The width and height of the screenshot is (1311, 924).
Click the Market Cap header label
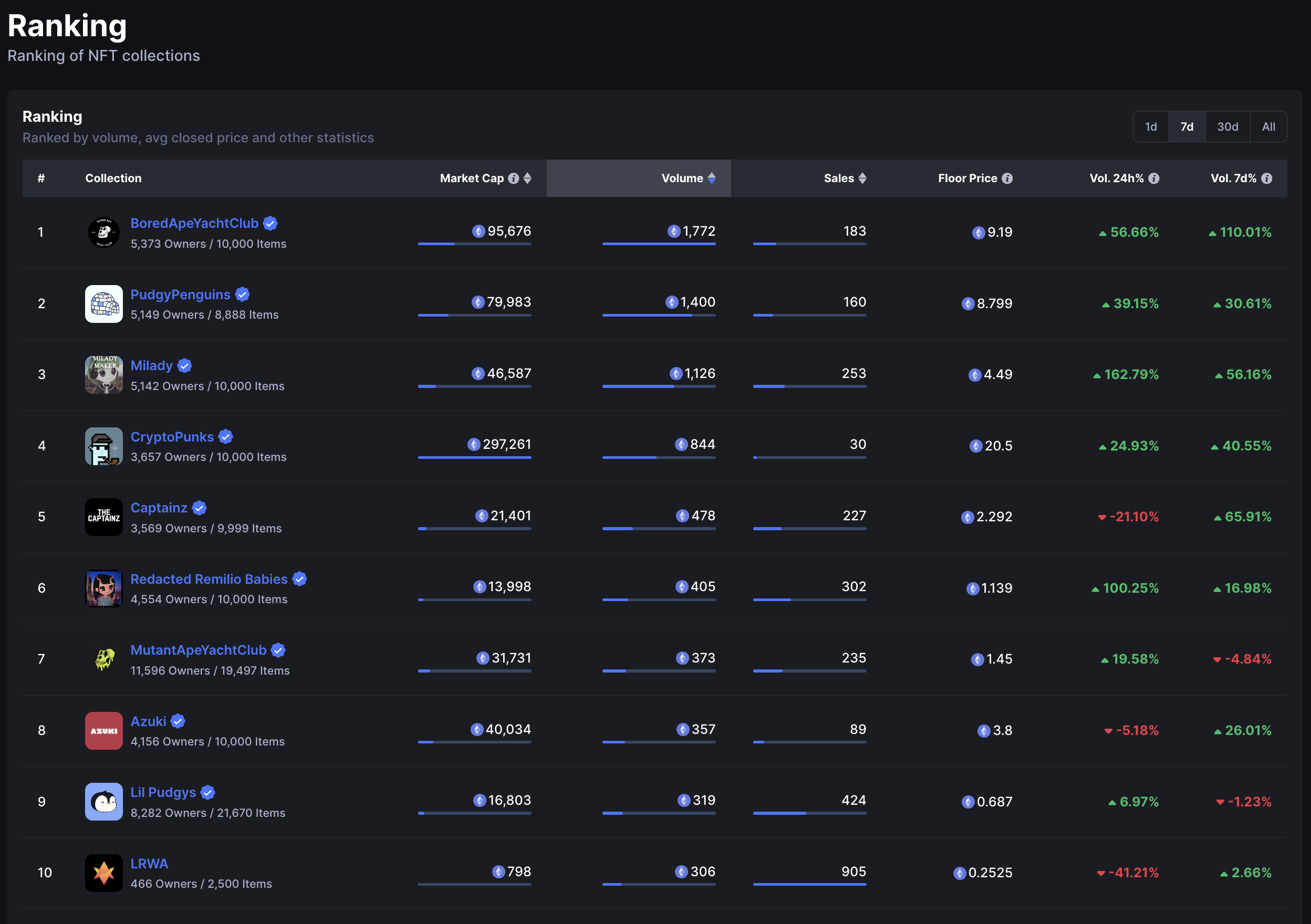472,178
